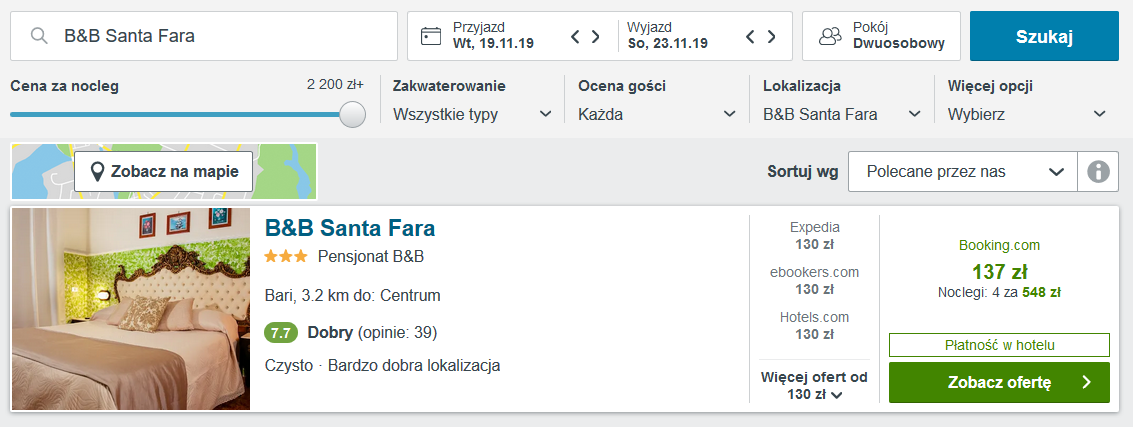The width and height of the screenshot is (1133, 427).
Task: Open the hotel room photo thumbnail
Action: pos(131,309)
